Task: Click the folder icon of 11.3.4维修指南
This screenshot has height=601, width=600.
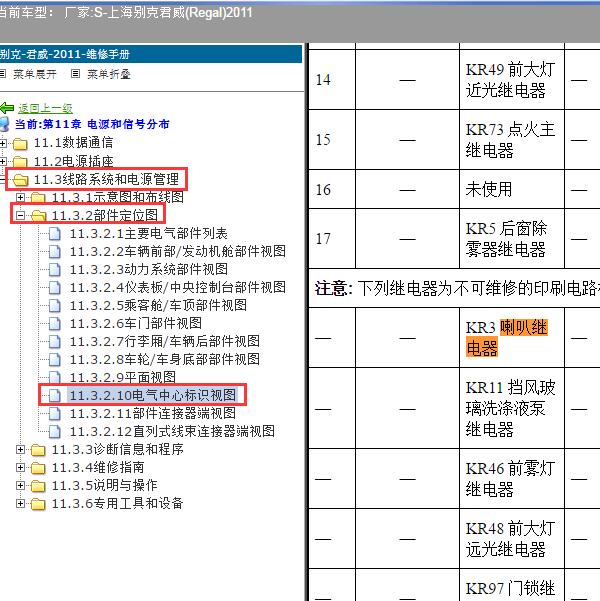Action: click(38, 468)
